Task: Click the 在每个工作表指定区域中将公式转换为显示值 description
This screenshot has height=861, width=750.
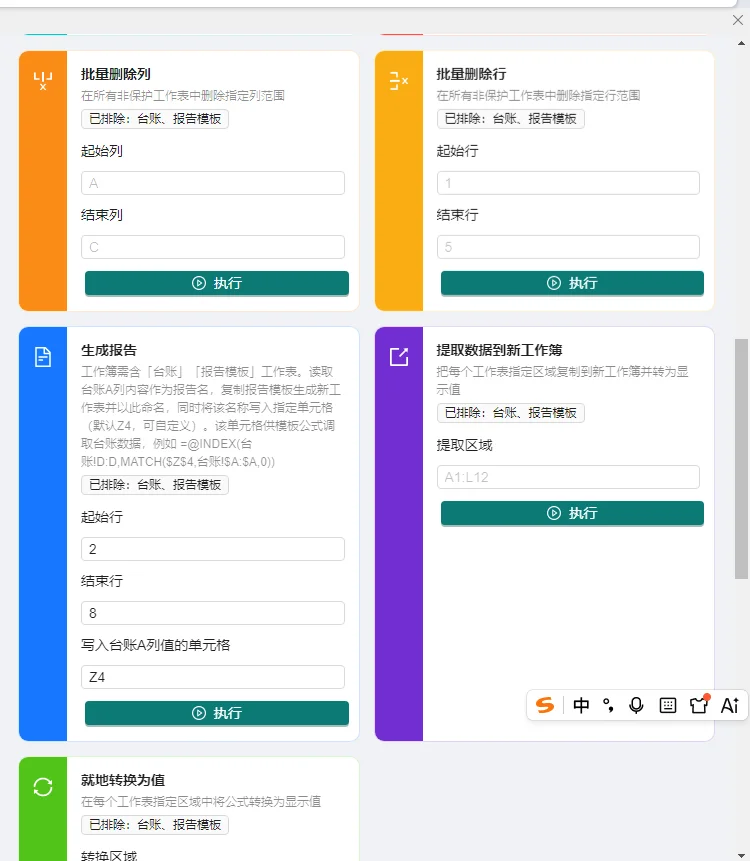Action: coord(201,802)
